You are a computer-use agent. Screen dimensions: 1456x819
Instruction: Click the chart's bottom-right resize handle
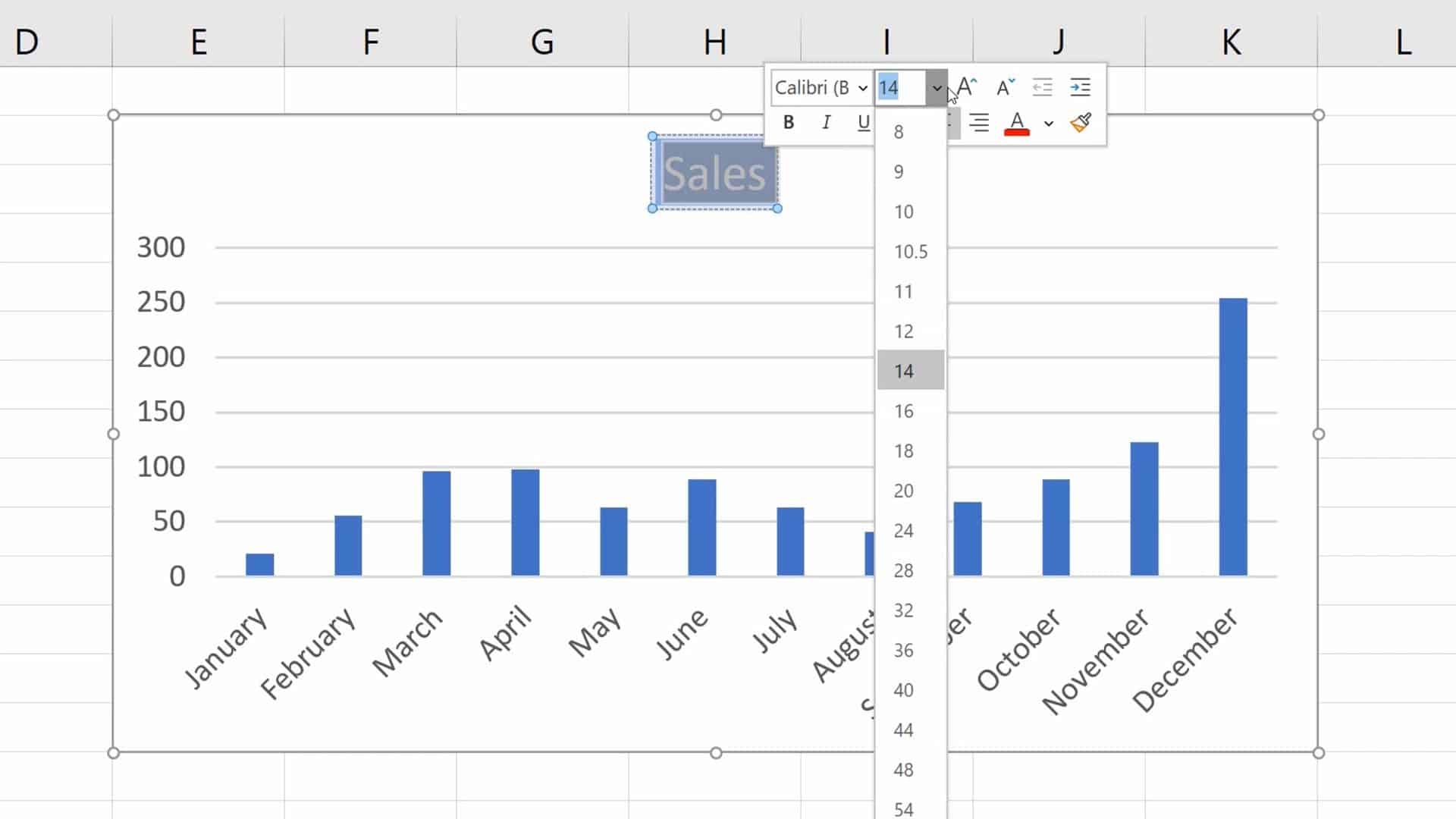1319,753
